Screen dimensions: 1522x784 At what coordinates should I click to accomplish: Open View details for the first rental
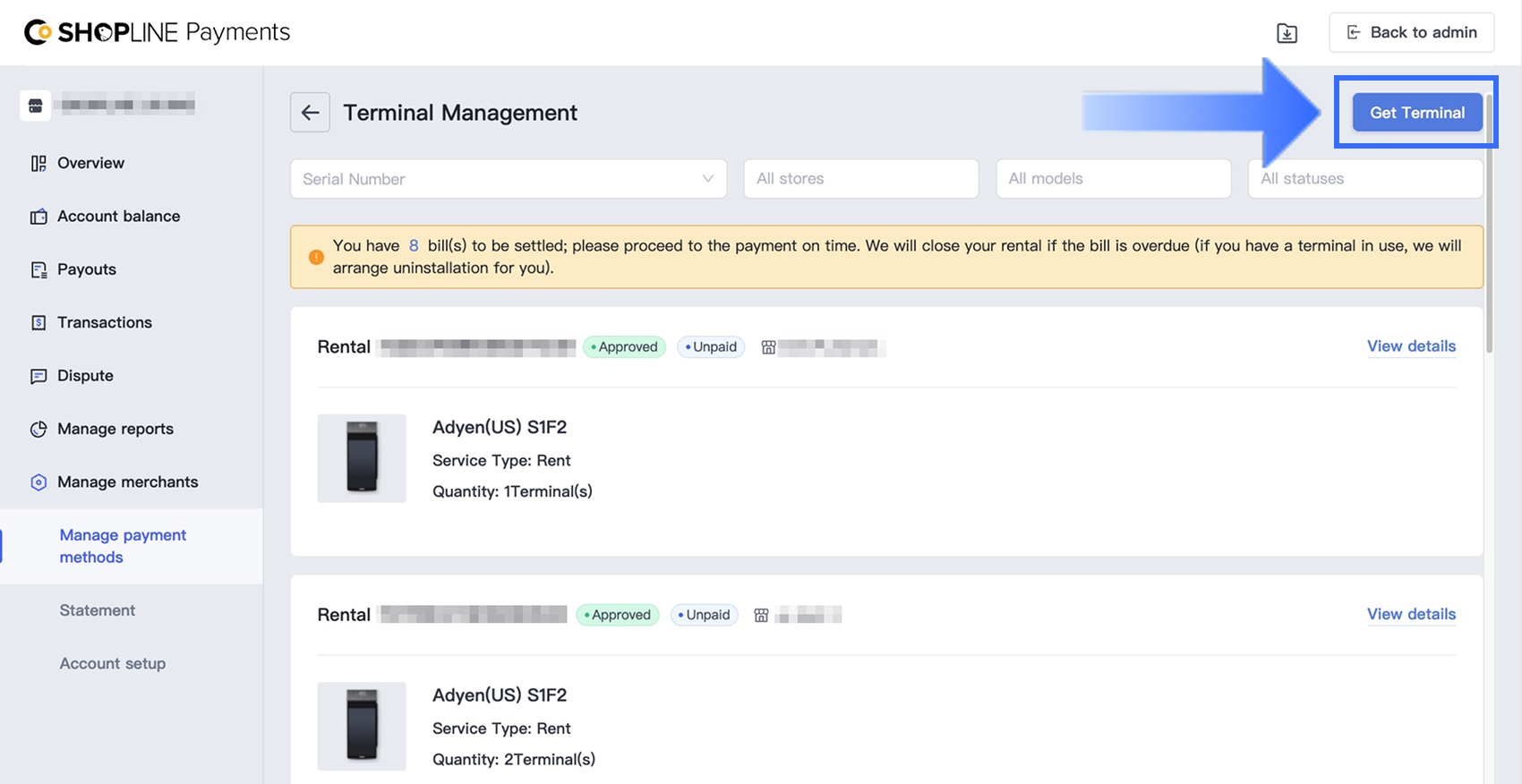(1411, 346)
